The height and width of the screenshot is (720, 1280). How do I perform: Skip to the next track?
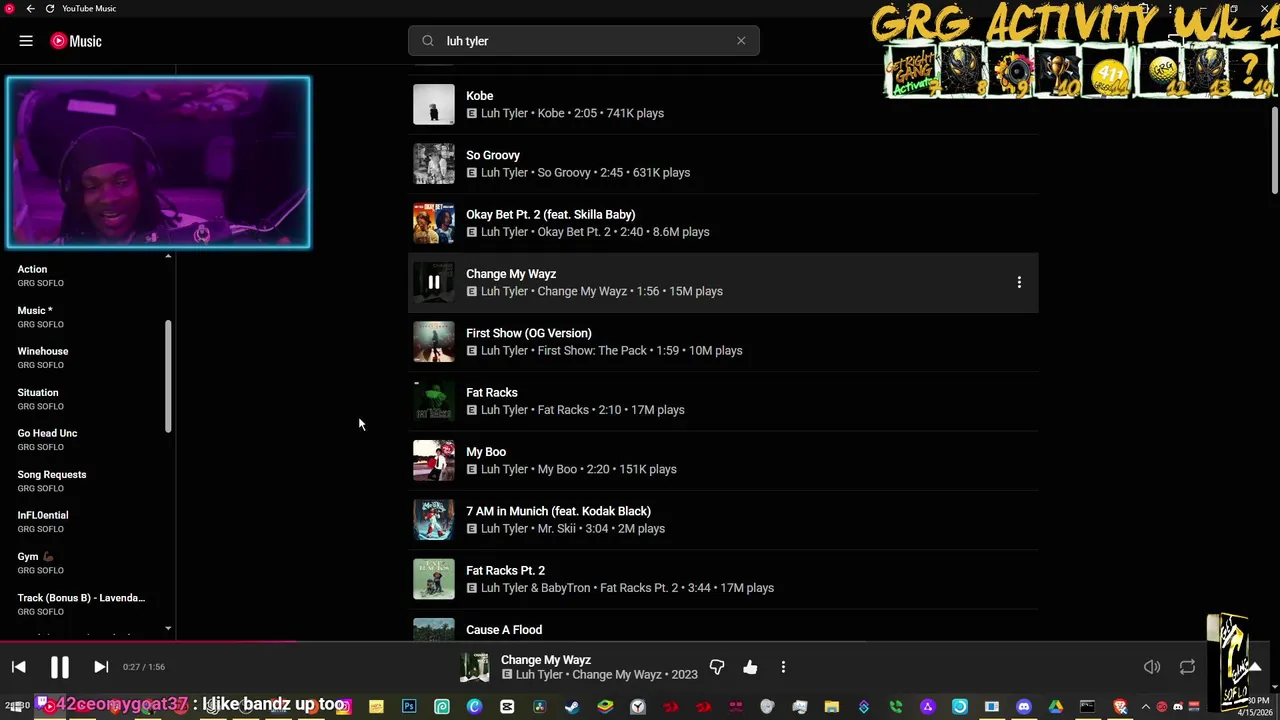[101, 666]
